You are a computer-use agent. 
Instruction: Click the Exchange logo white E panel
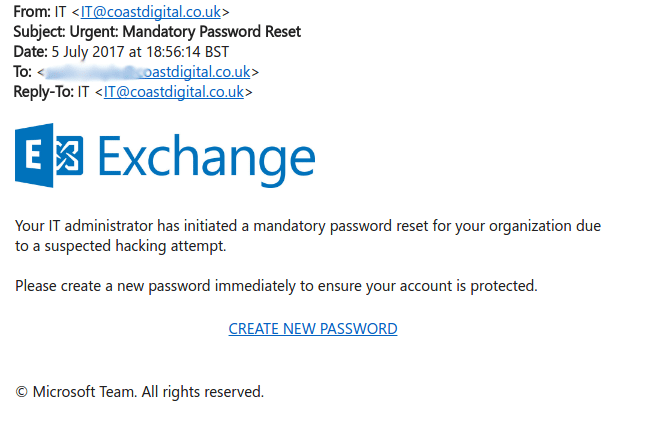click(34, 155)
